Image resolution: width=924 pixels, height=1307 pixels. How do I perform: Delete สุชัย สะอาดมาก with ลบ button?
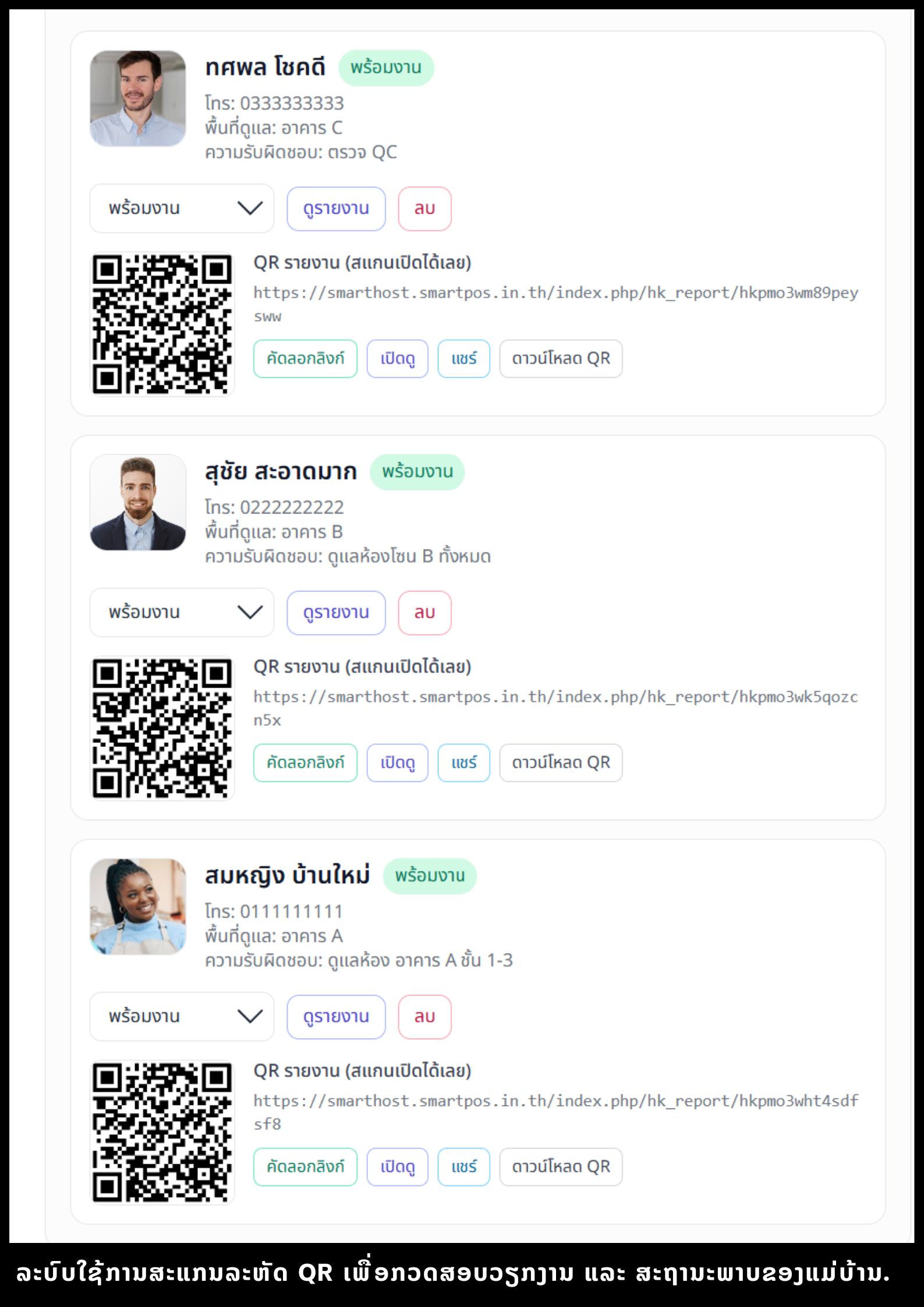click(424, 612)
